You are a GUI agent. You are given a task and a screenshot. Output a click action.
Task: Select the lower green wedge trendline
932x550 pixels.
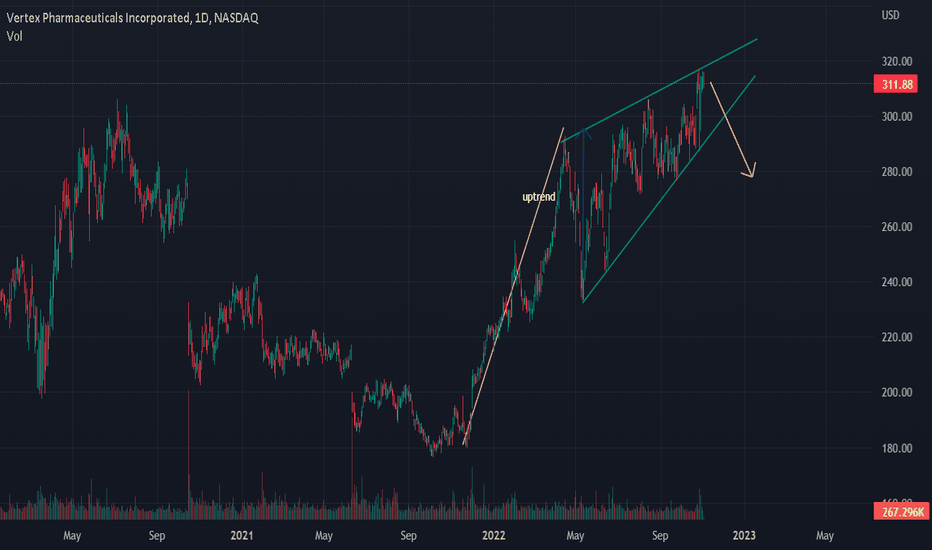pos(669,189)
